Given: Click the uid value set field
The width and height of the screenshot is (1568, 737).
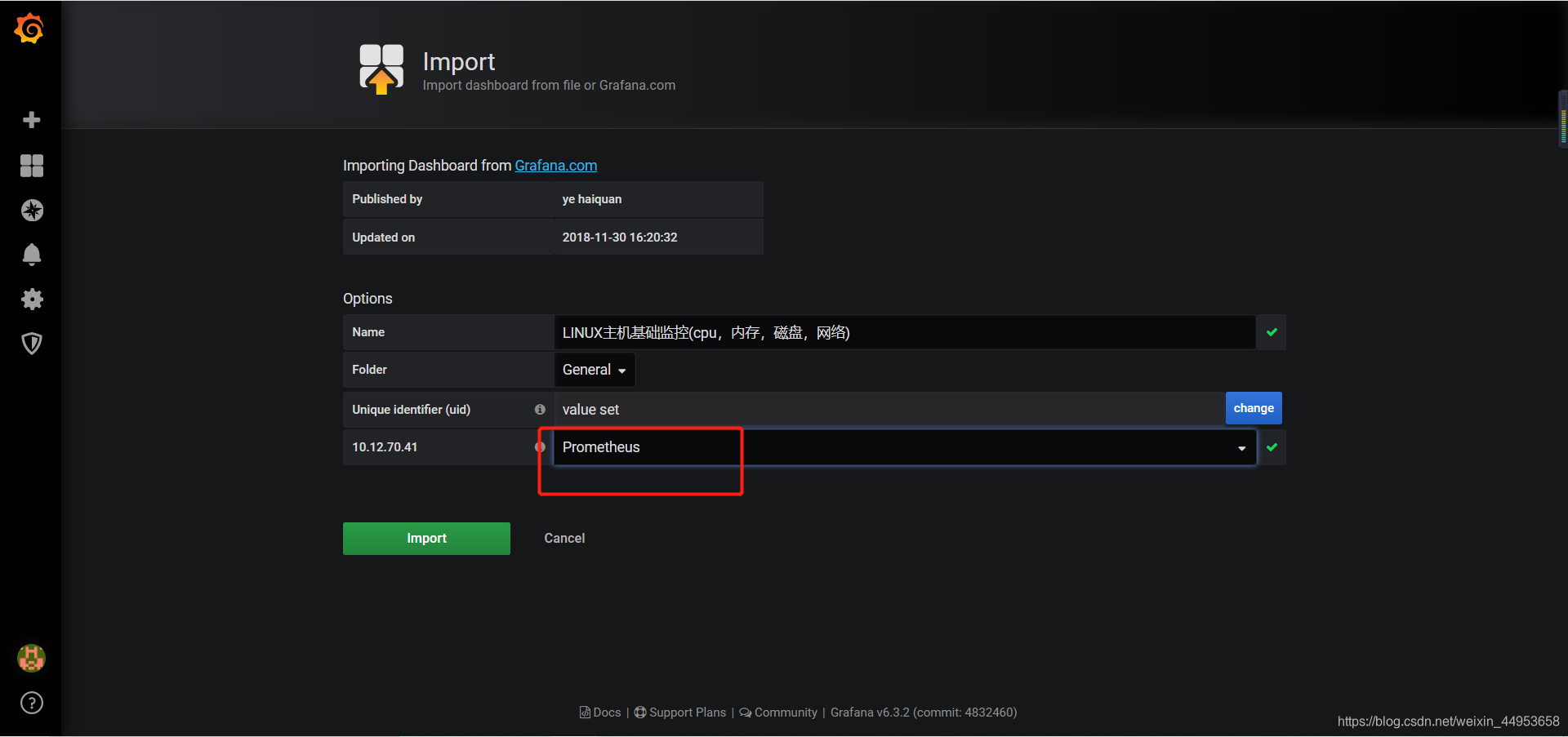Looking at the screenshot, I should tap(889, 409).
